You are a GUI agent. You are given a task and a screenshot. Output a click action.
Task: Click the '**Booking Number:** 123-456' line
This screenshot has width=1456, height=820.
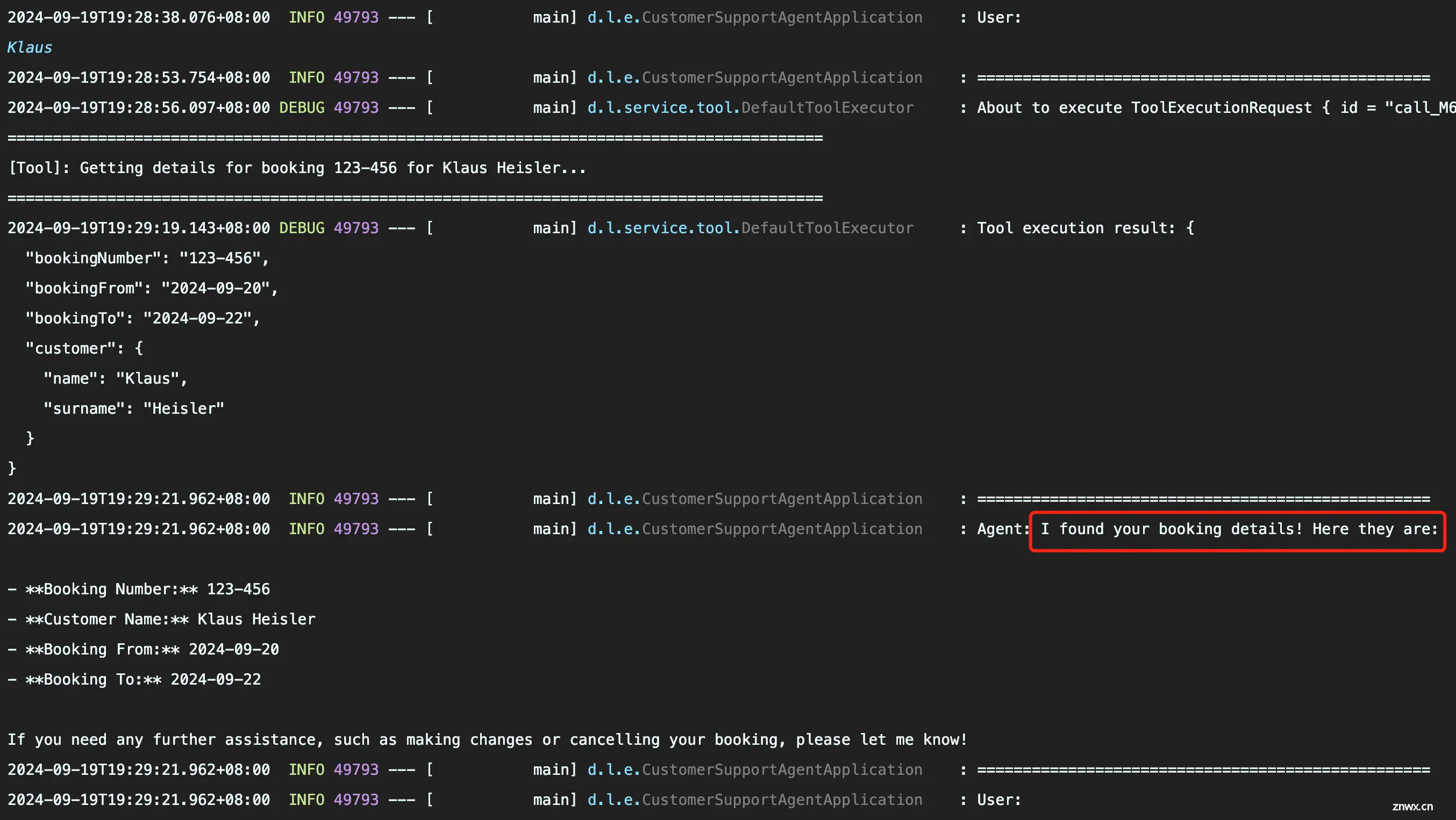coord(139,589)
